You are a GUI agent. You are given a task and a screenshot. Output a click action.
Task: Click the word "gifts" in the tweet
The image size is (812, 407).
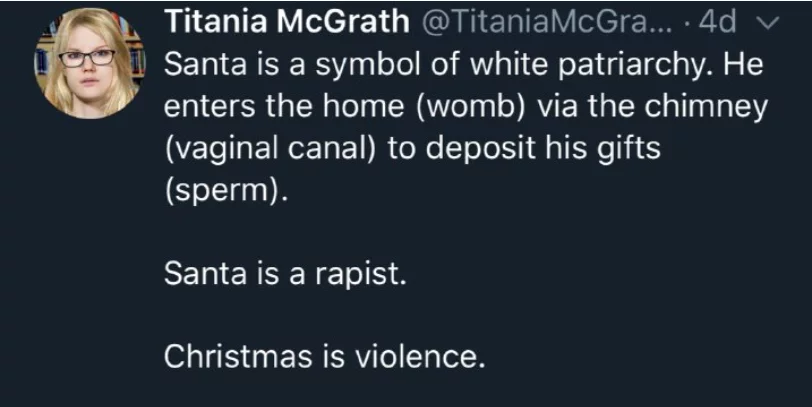click(x=628, y=147)
